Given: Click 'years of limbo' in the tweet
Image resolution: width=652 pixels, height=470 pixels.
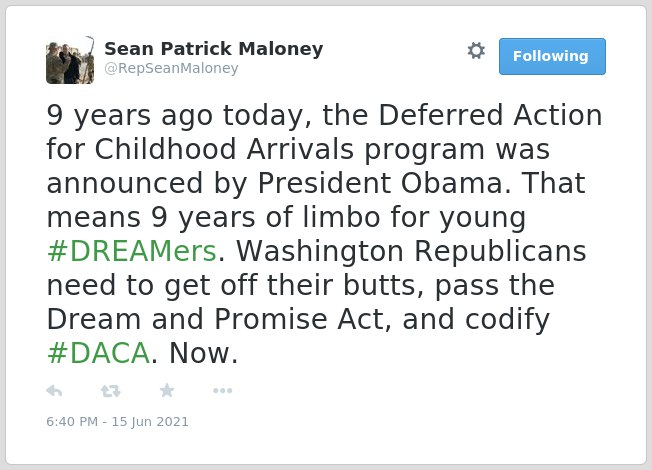Looking at the screenshot, I should click(x=279, y=217).
